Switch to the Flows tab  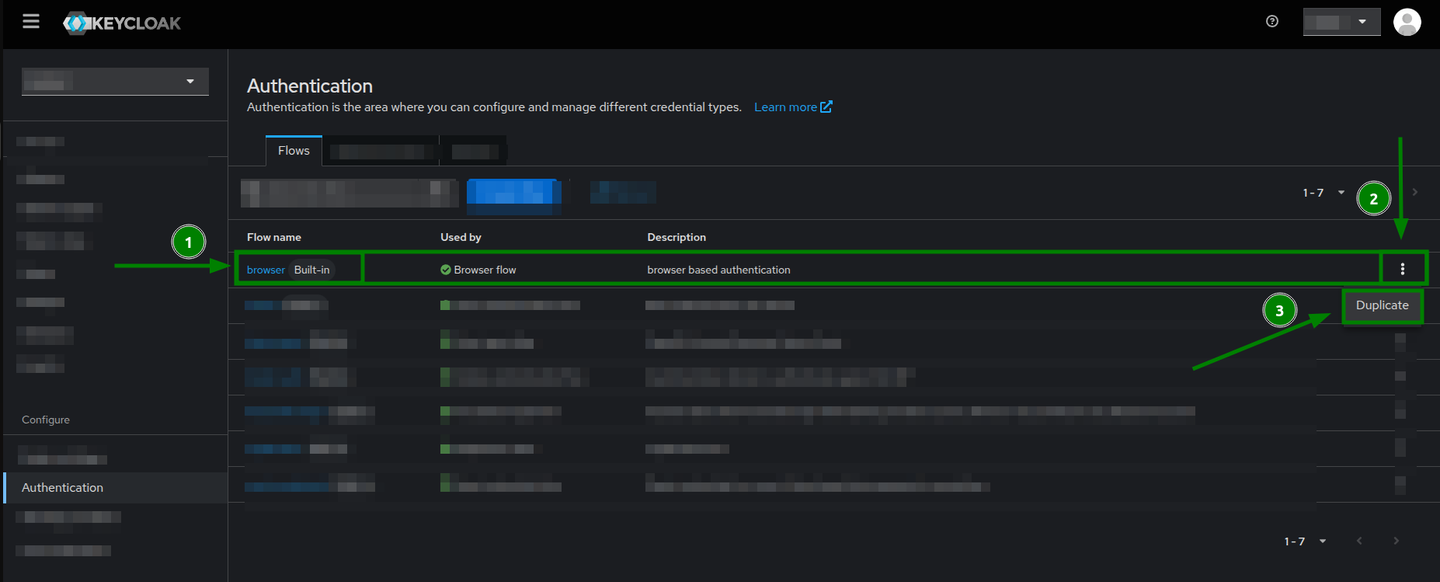[292, 149]
